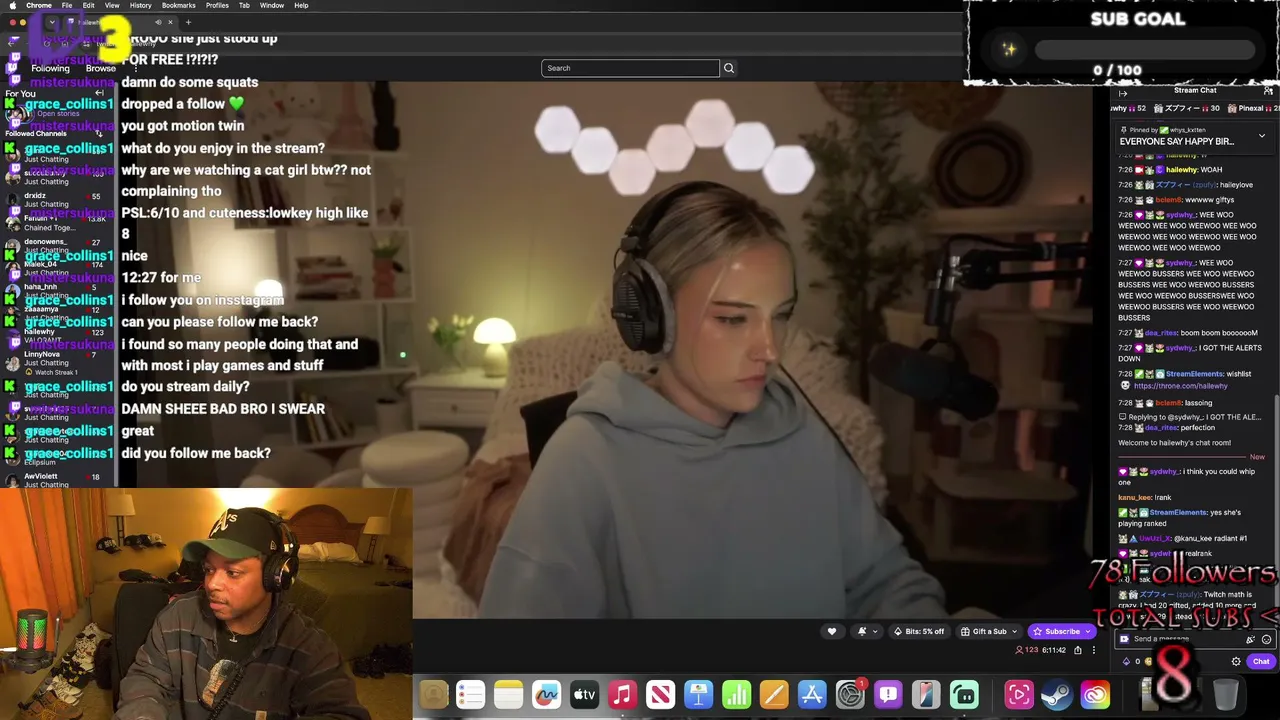This screenshot has width=1280, height=720.
Task: Open the History menu
Action: point(140,5)
